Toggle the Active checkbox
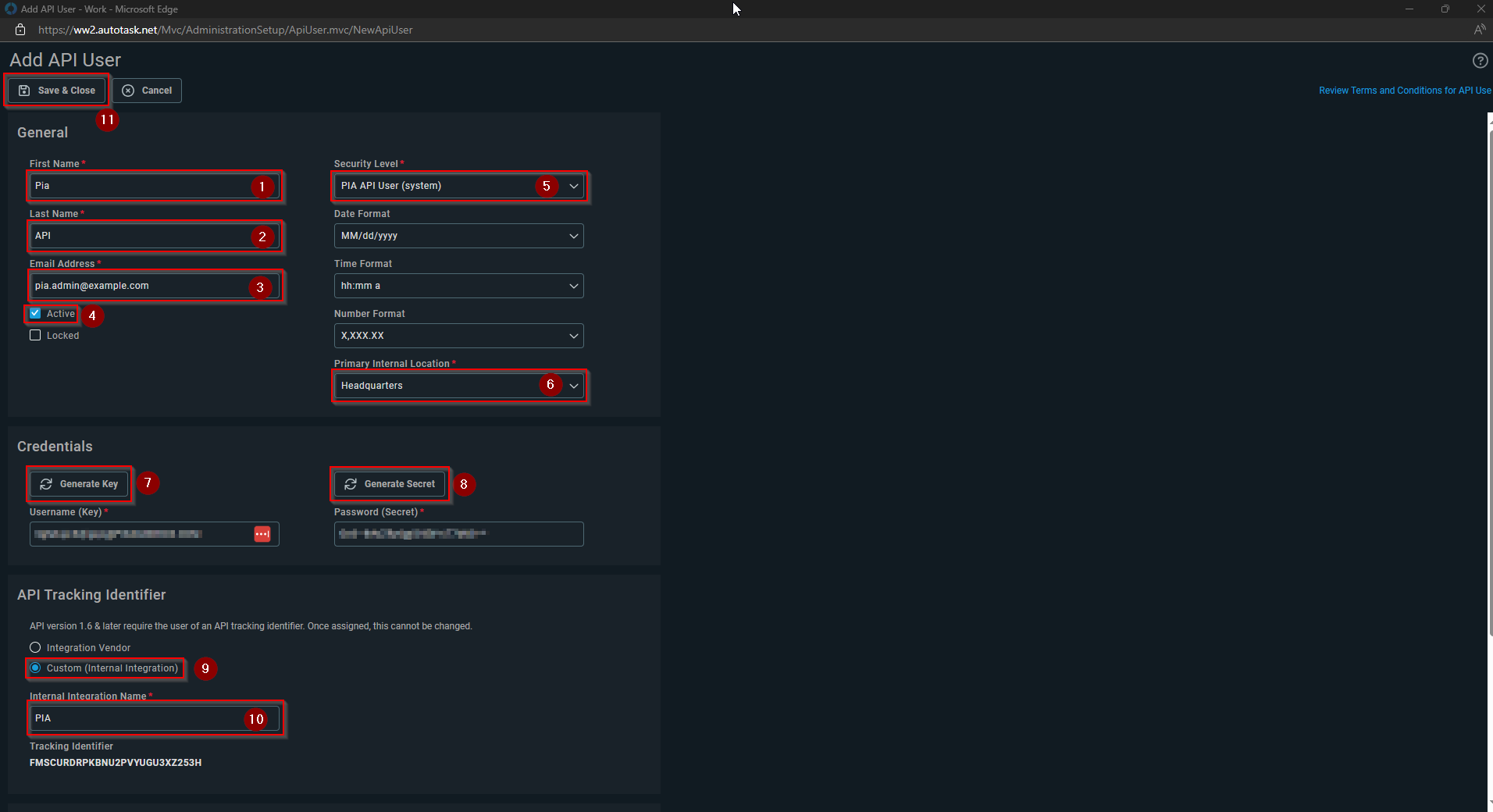The width and height of the screenshot is (1493, 812). coord(35,313)
